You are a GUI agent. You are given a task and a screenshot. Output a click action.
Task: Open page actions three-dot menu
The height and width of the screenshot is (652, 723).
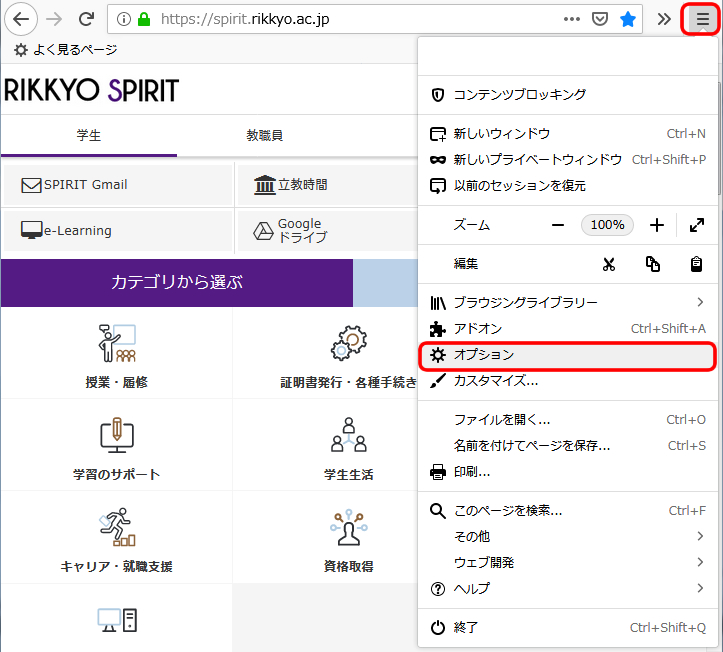pos(572,19)
